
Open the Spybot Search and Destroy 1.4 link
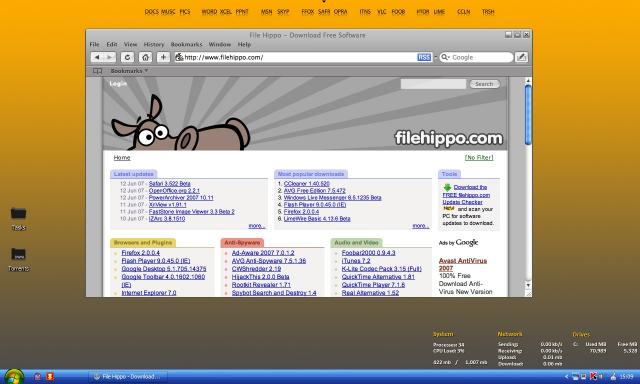(x=274, y=293)
